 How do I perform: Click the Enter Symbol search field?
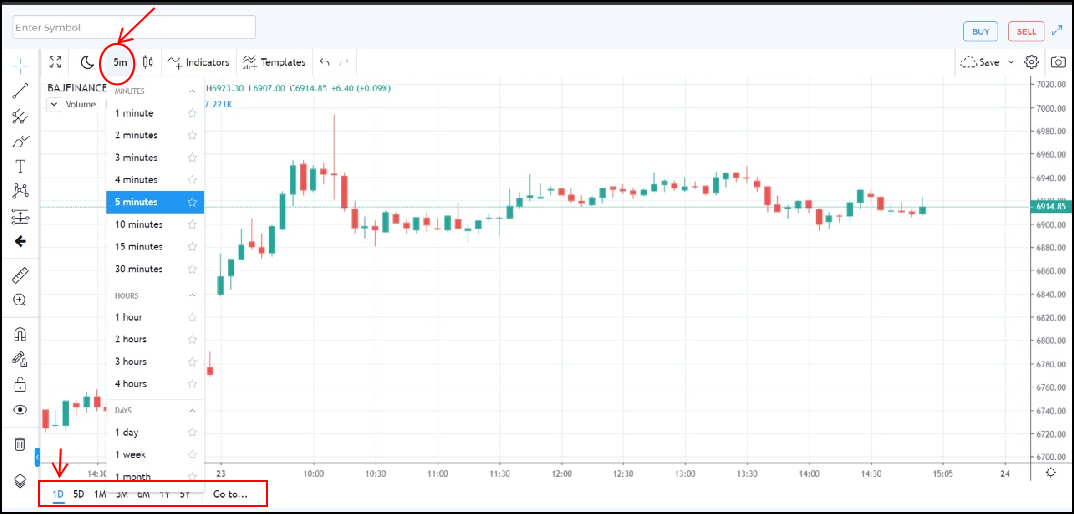click(134, 28)
